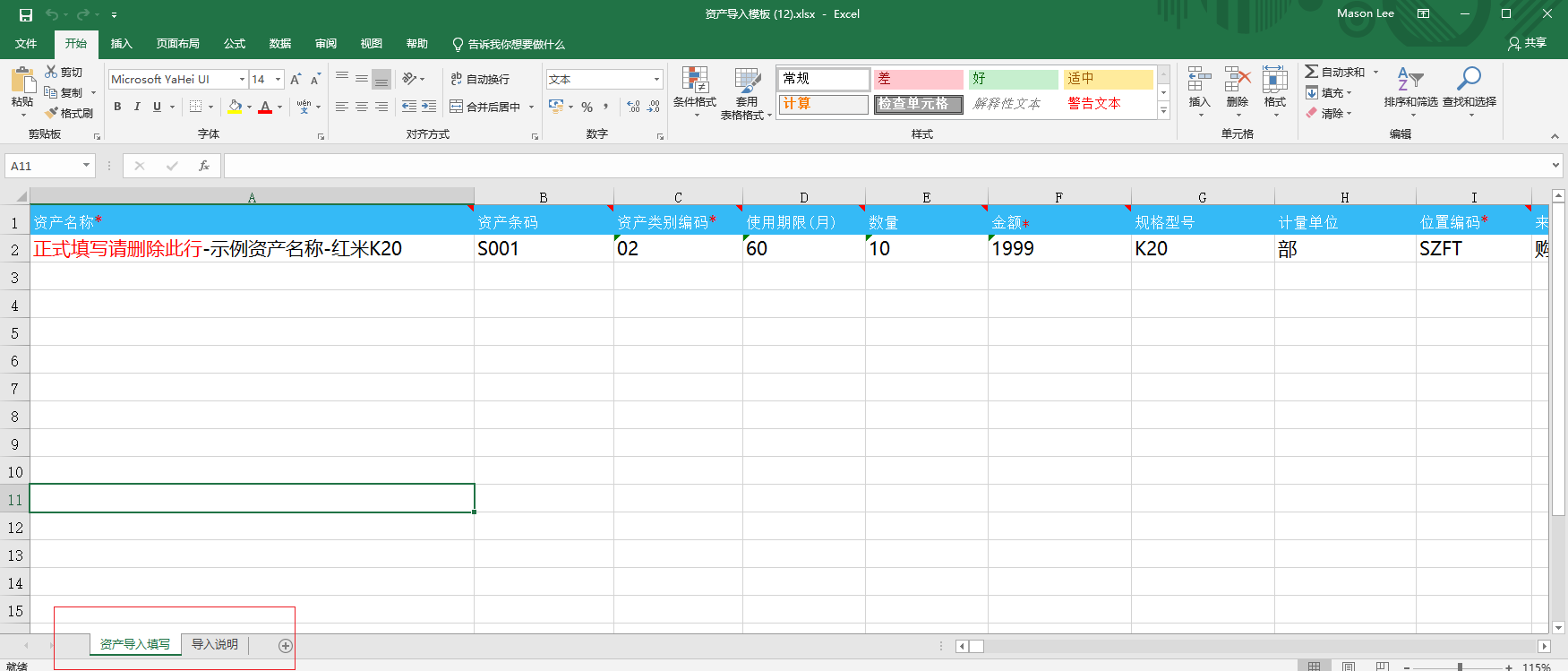Click the Undo arrow in quick access toolbar
1568x671 pixels.
coord(52,14)
